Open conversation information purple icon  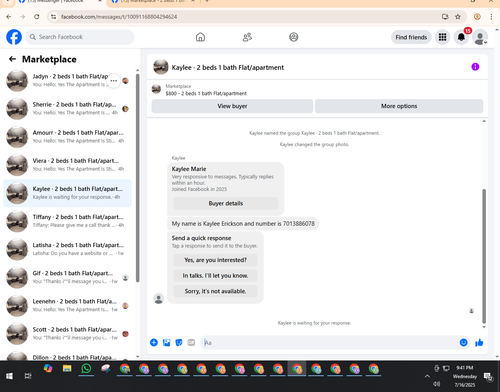(475, 67)
